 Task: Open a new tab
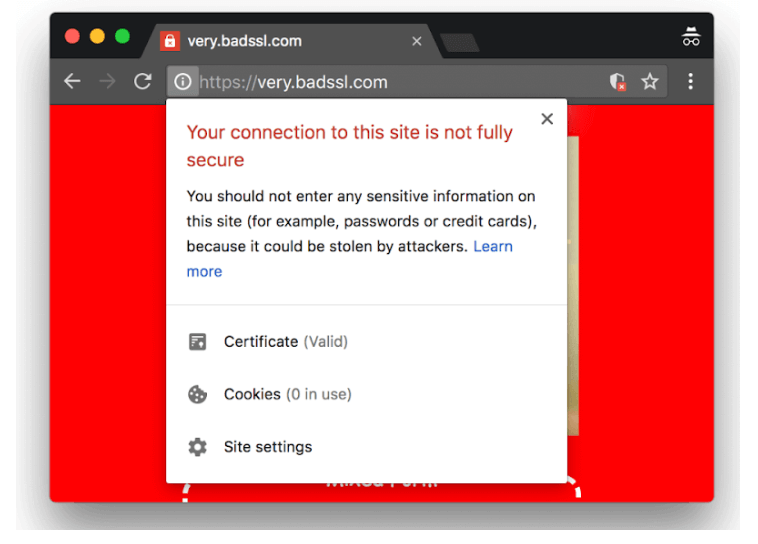point(459,42)
